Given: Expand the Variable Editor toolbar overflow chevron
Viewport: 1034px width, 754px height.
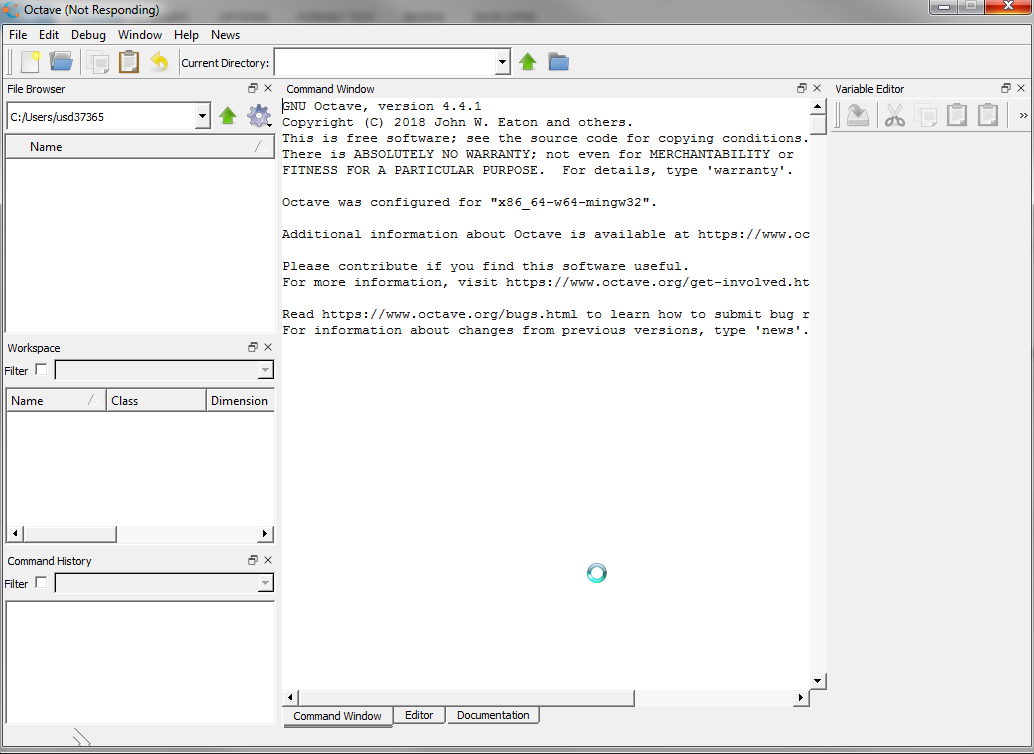Looking at the screenshot, I should tap(1023, 116).
